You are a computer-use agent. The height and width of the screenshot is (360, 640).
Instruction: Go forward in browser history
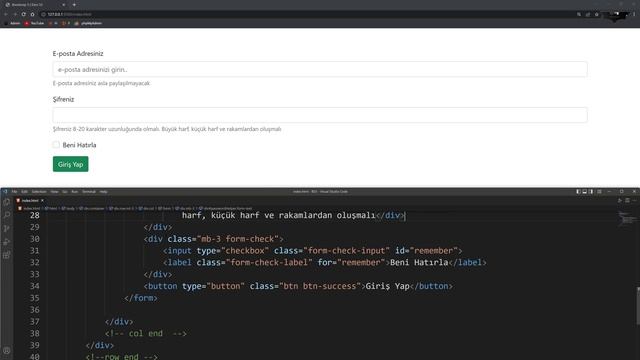pyautogui.click(x=15, y=14)
